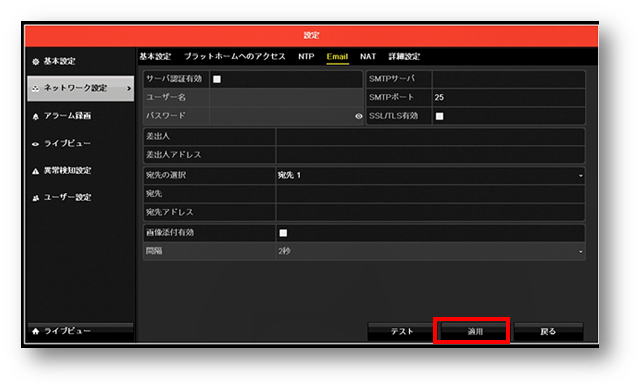The height and width of the screenshot is (390, 641).
Task: Click the gear icon beside 基本設定
Action: point(36,62)
